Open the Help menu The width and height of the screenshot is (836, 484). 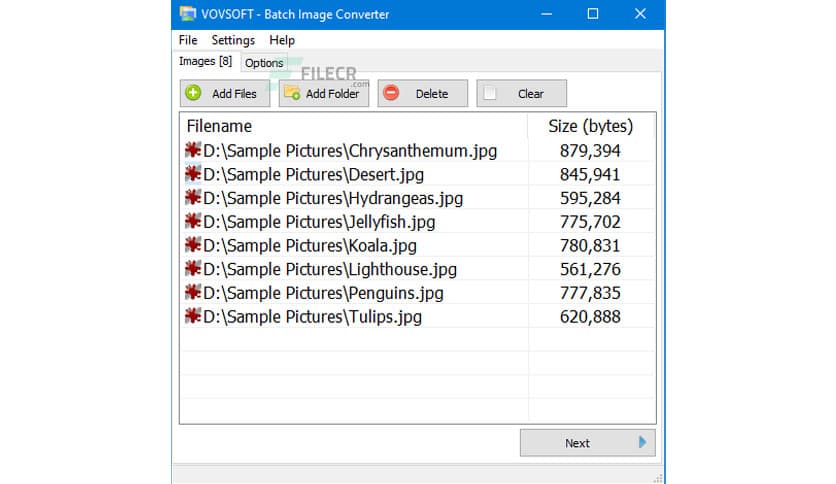point(282,40)
